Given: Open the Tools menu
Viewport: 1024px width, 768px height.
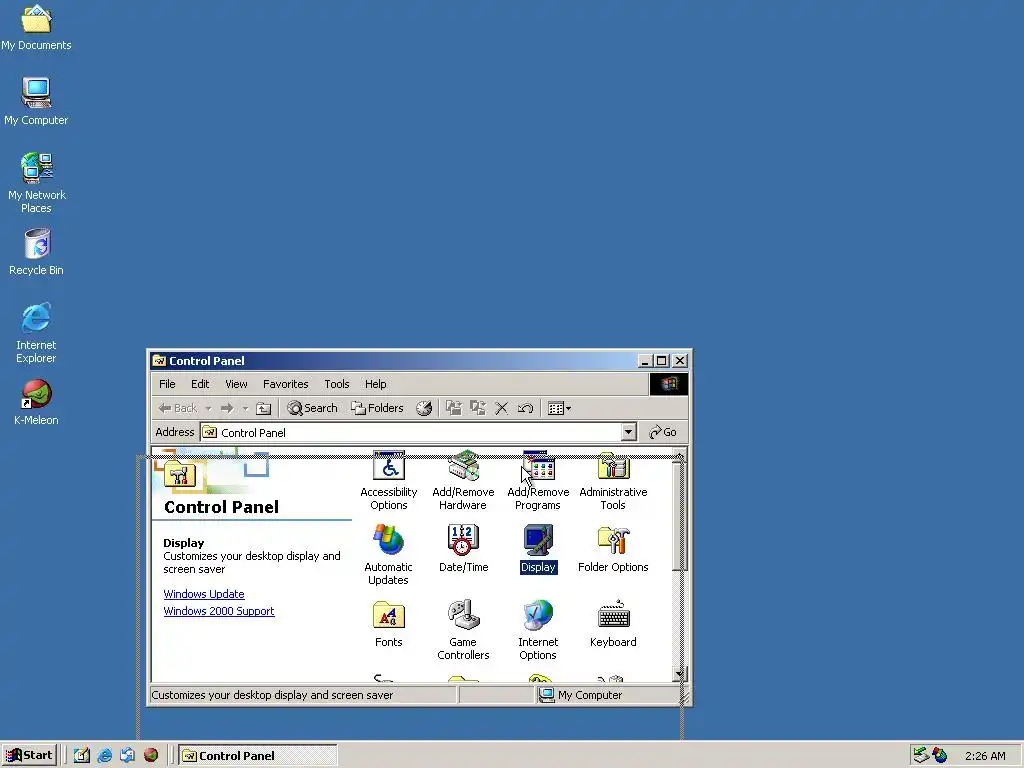Looking at the screenshot, I should (x=337, y=384).
